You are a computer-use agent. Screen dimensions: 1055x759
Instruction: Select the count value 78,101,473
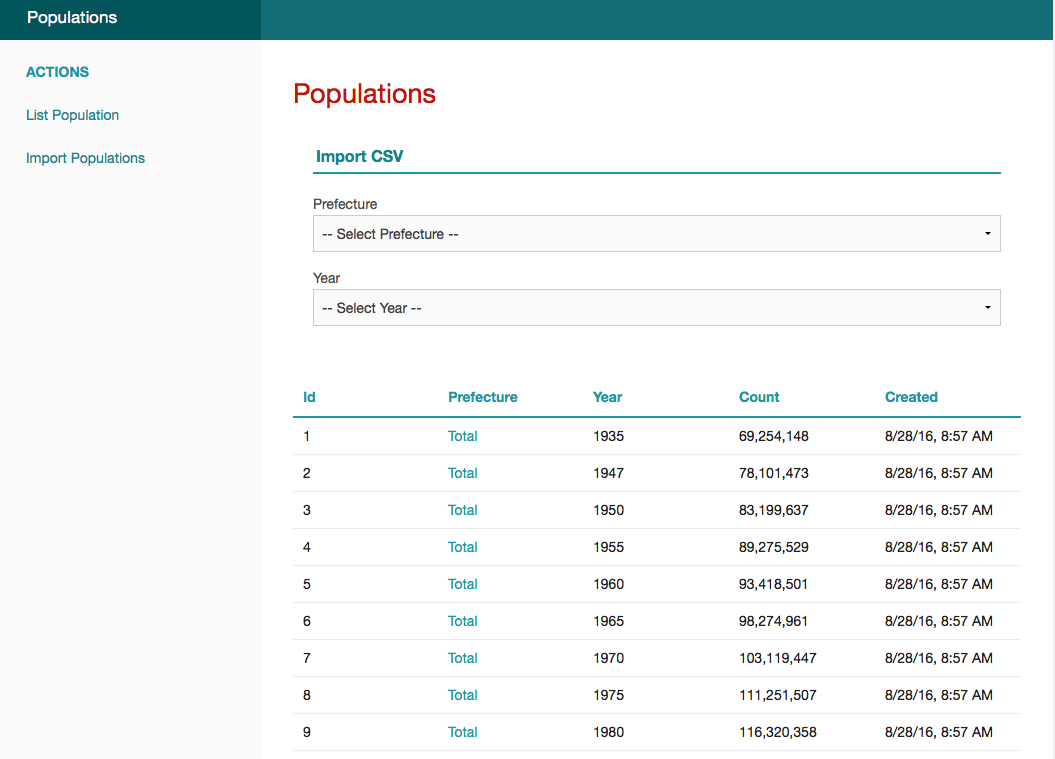(774, 473)
